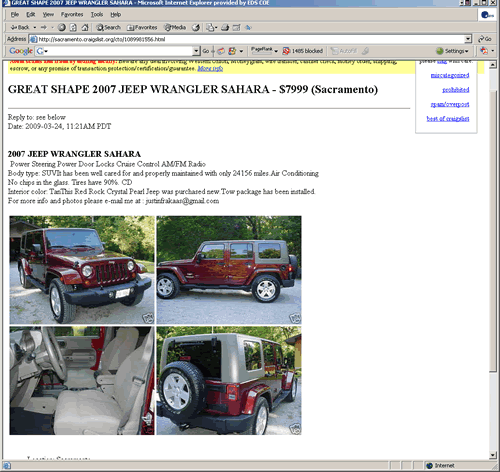Click the History icon in toolbar
The image size is (500, 472).
click(x=196, y=27)
